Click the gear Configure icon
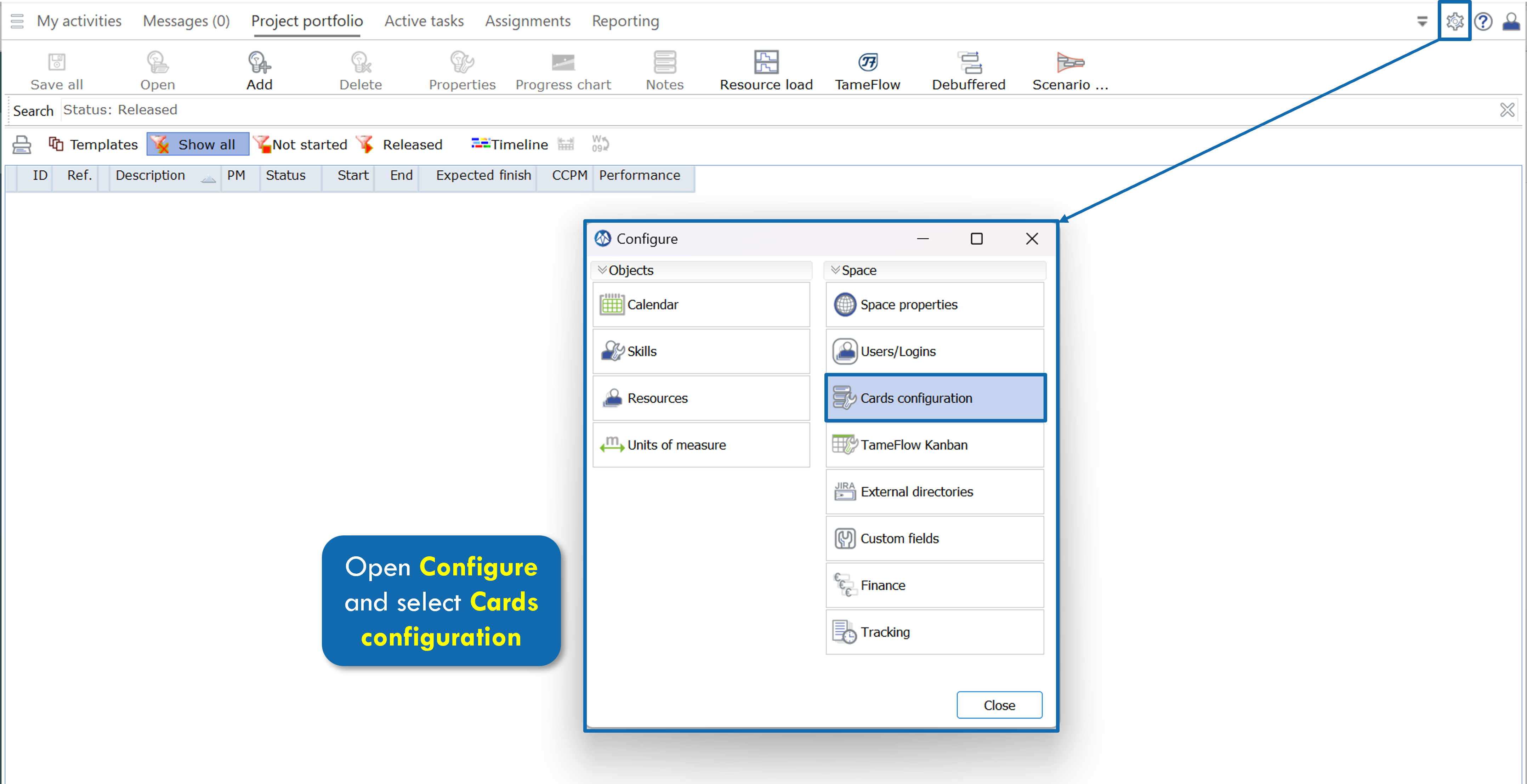 (1455, 21)
